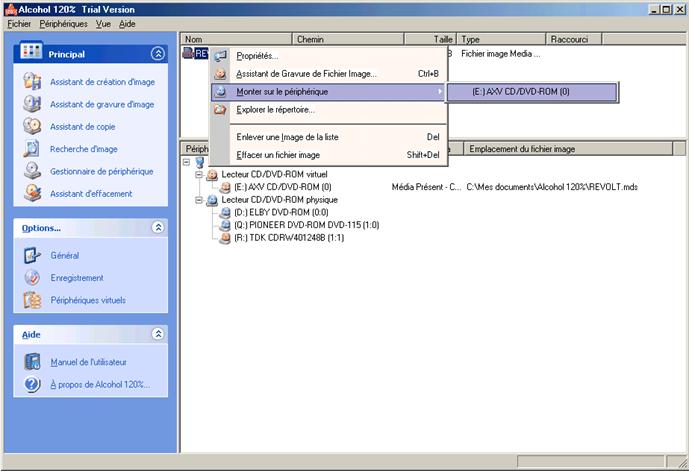Click the user manual book icon
689x471 pixels.
tap(32, 362)
